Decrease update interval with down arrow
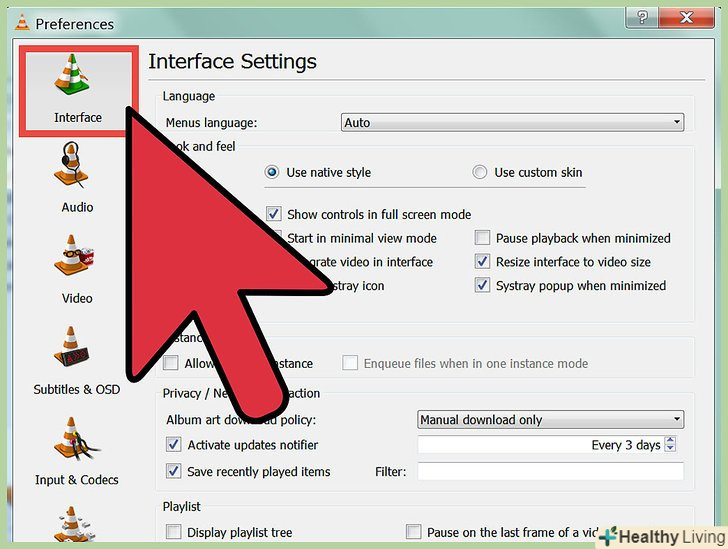This screenshot has height=549, width=728. coord(670,448)
